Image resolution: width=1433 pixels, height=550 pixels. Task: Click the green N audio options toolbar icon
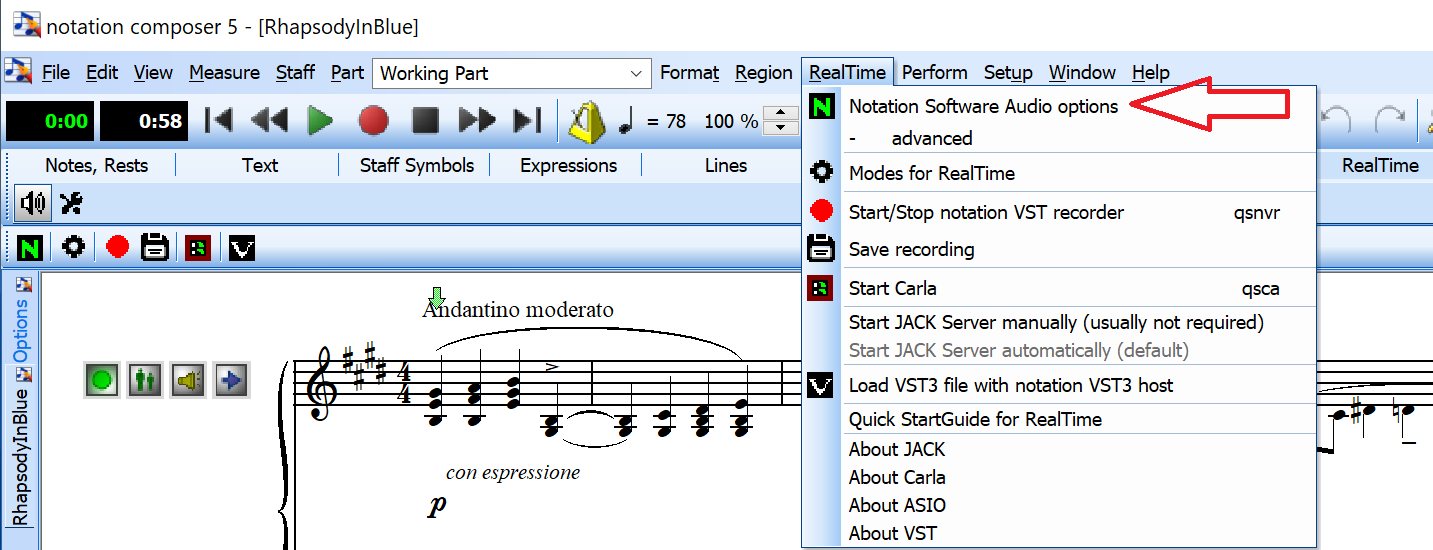pyautogui.click(x=31, y=247)
